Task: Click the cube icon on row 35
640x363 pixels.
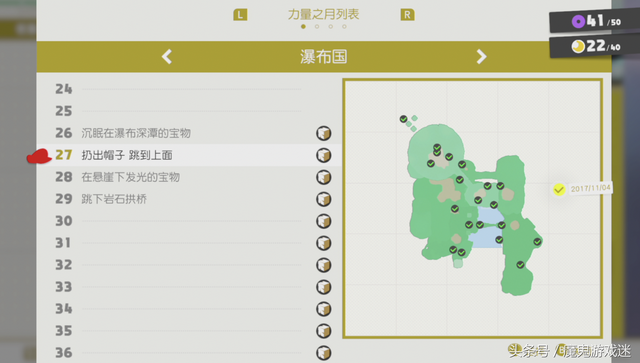Action: [x=324, y=331]
